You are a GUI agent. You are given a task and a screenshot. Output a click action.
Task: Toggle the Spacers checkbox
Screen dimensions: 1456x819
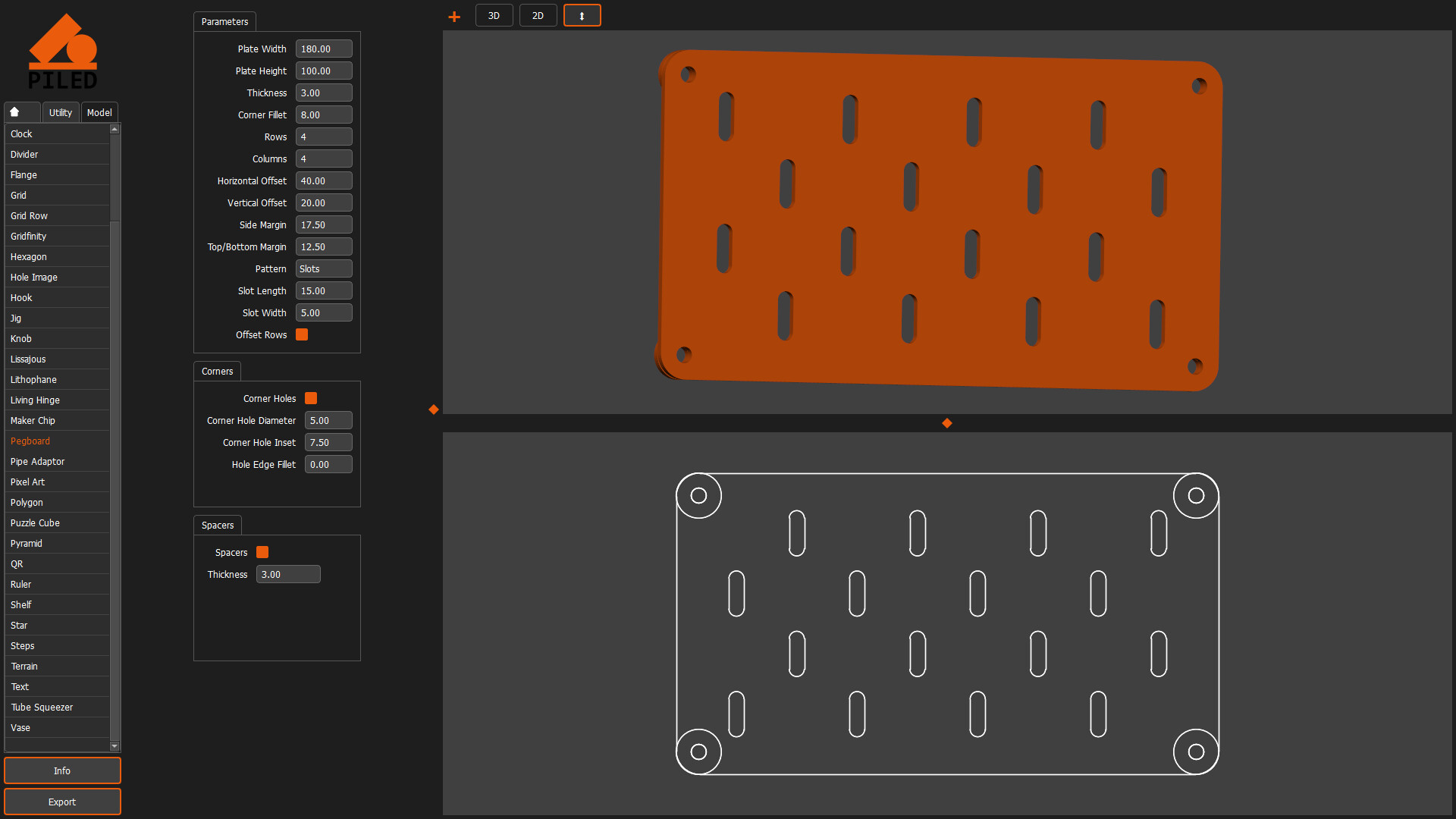(262, 552)
